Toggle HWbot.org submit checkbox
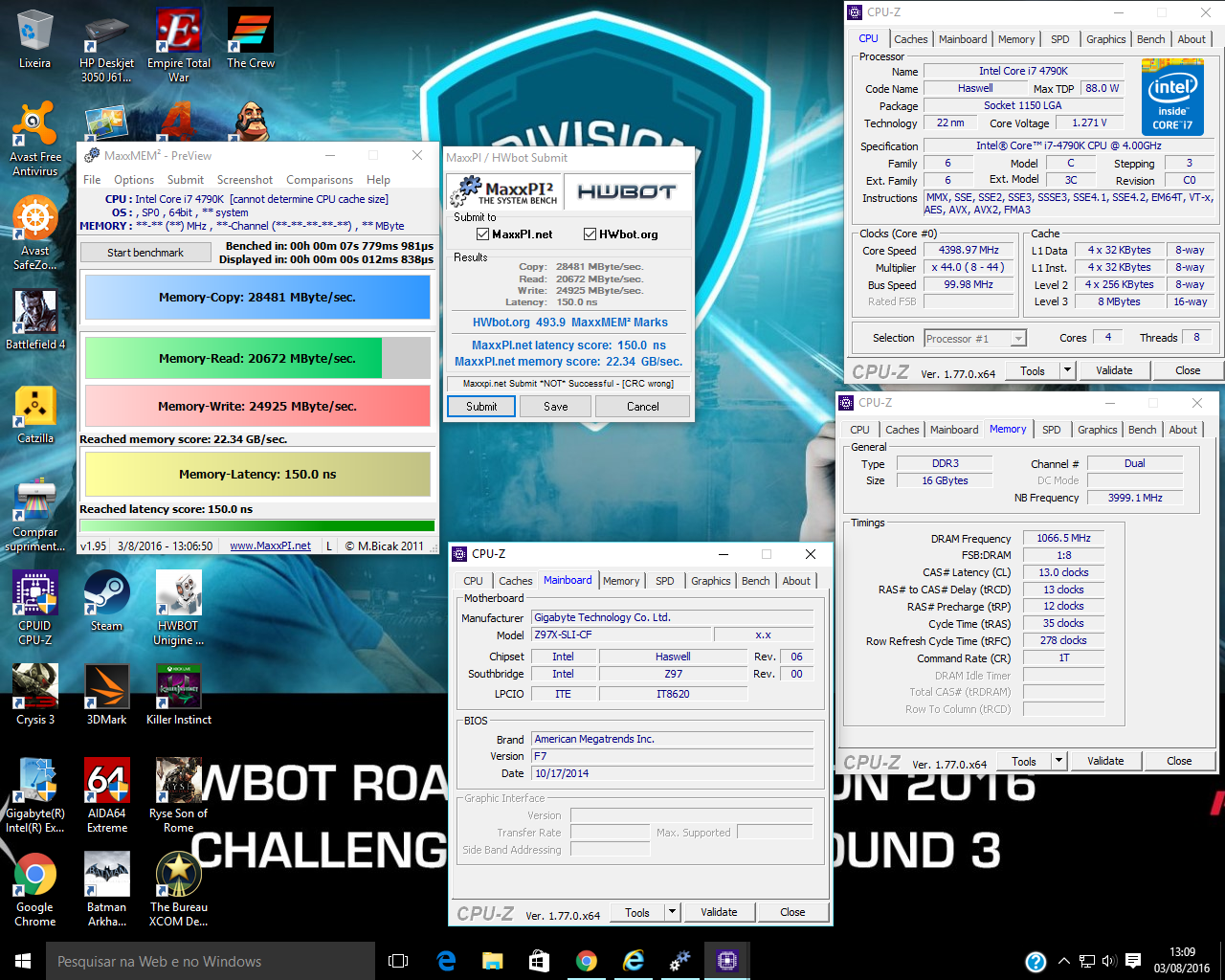 [590, 234]
